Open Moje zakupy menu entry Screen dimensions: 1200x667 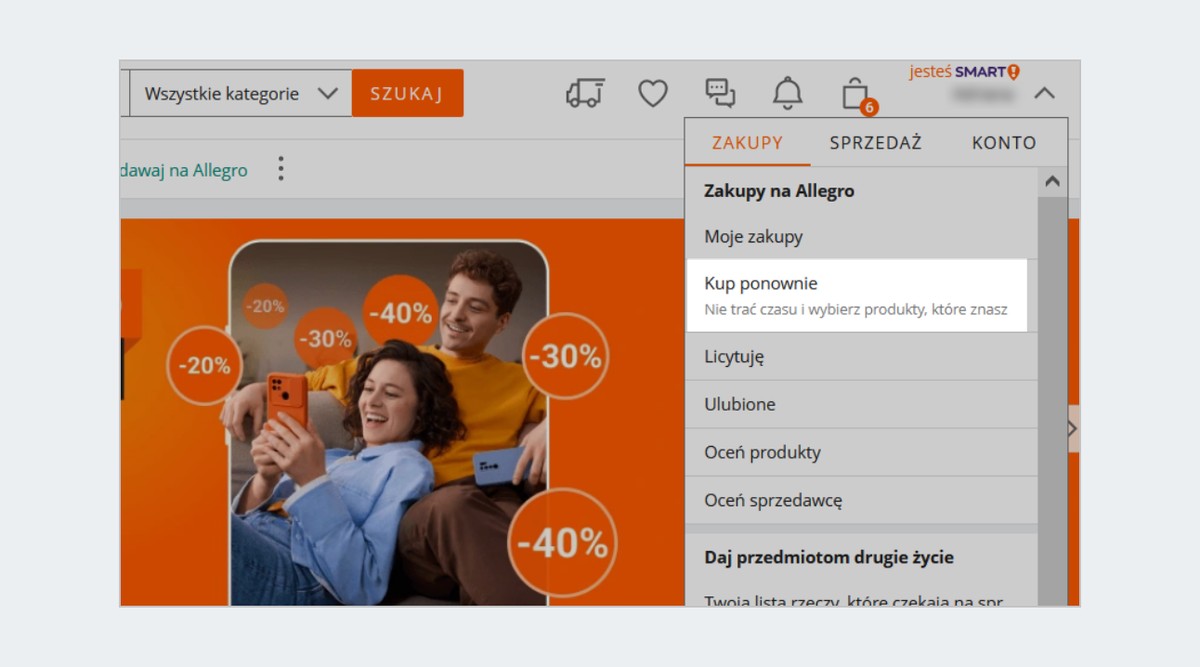pyautogui.click(x=861, y=237)
